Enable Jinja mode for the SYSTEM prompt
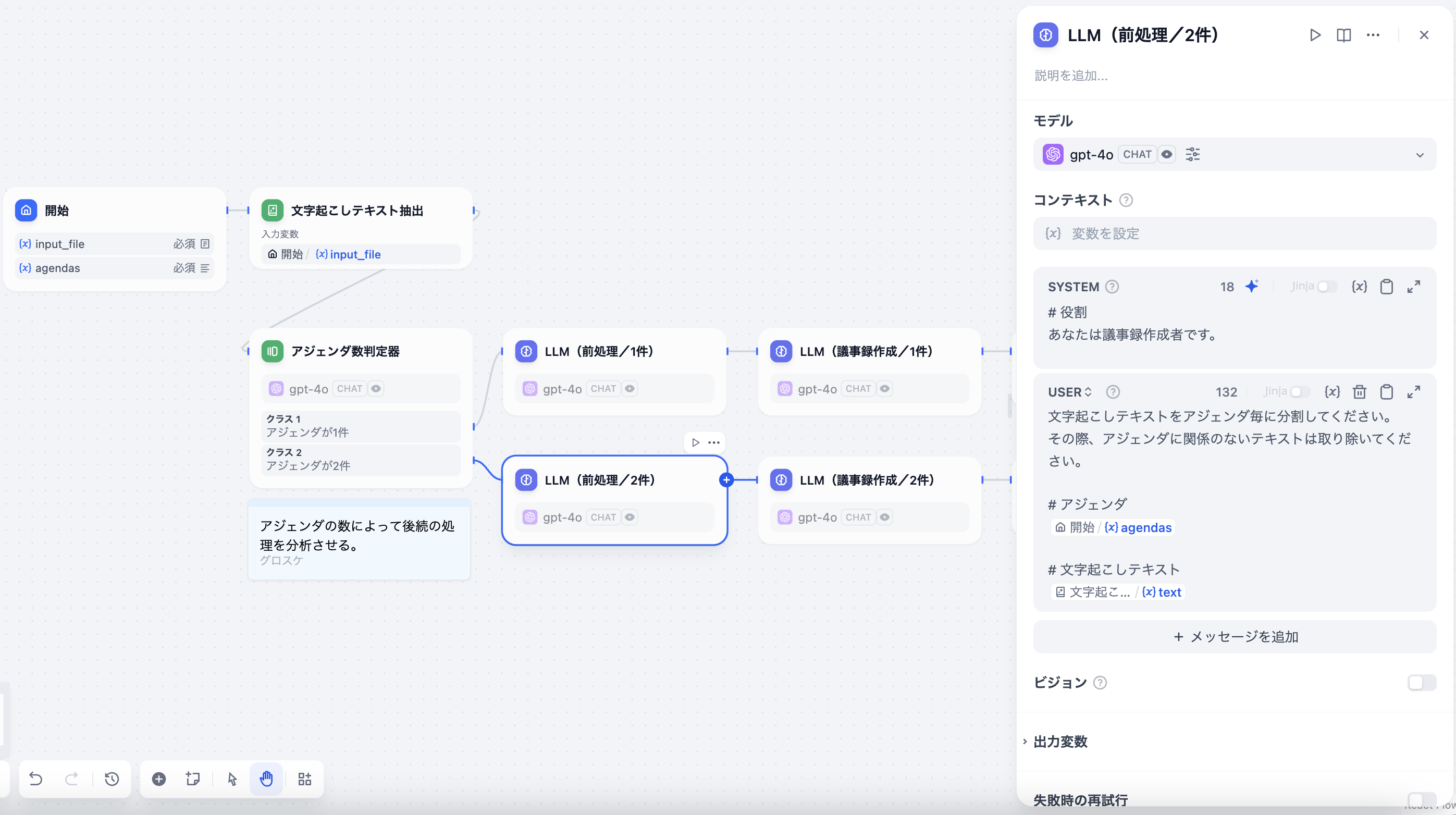Image resolution: width=1456 pixels, height=815 pixels. coord(1327,287)
